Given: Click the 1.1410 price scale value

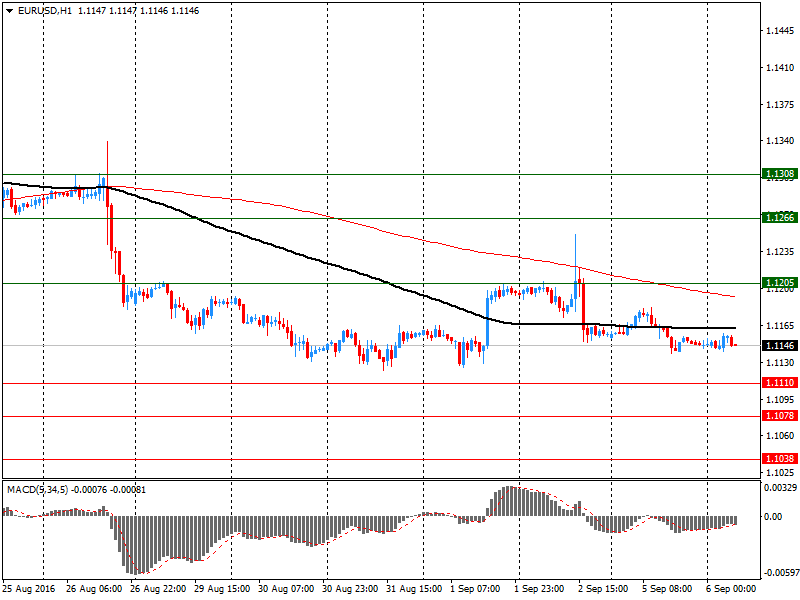Looking at the screenshot, I should 780,68.
